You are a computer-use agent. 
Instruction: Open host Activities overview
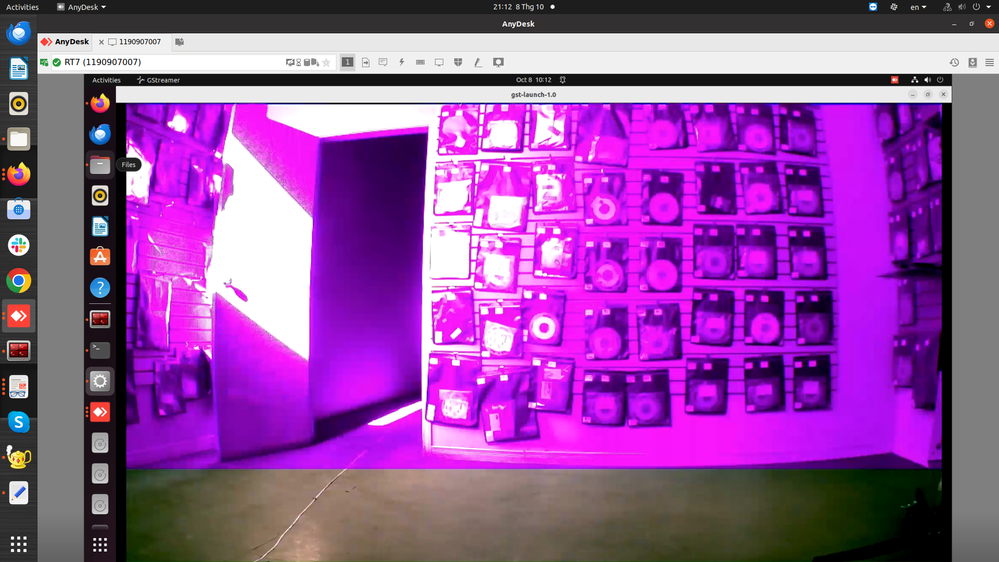22,6
